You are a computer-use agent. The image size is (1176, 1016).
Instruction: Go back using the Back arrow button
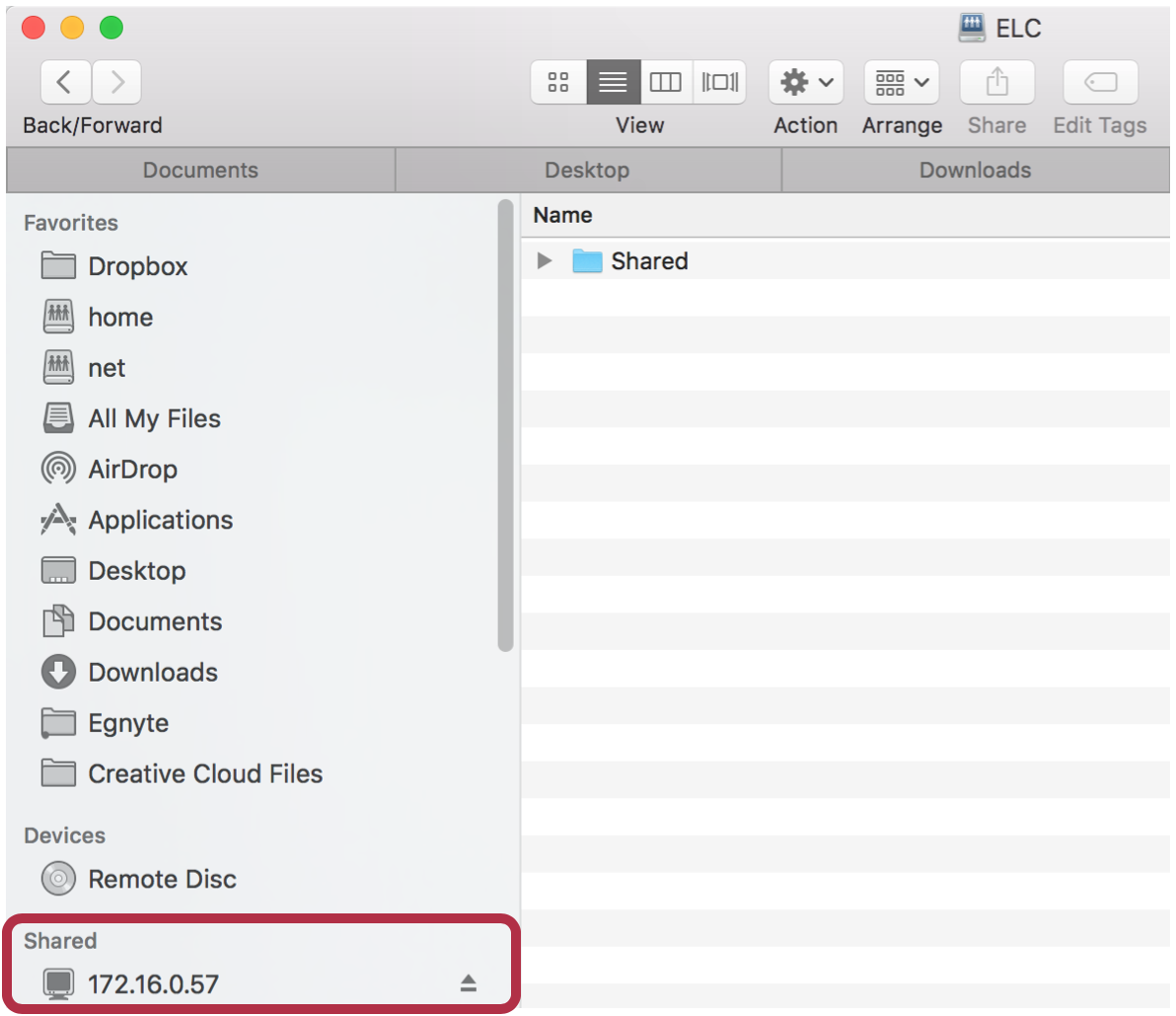65,82
